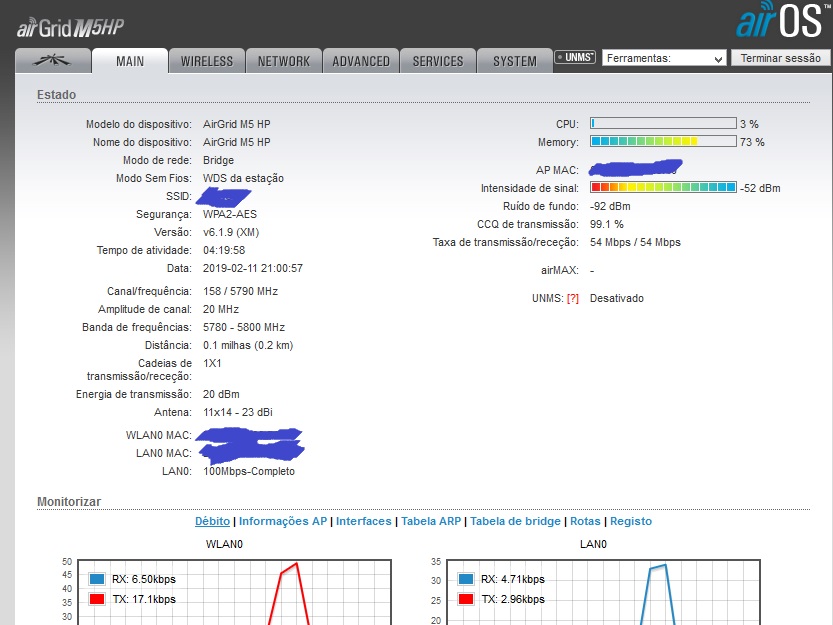Image resolution: width=833 pixels, height=625 pixels.
Task: Select the uptime value 04:19:58
Action: (224, 250)
